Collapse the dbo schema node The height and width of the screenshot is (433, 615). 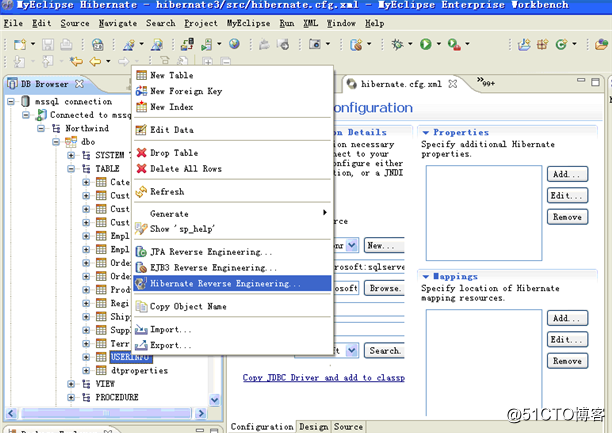[56, 142]
